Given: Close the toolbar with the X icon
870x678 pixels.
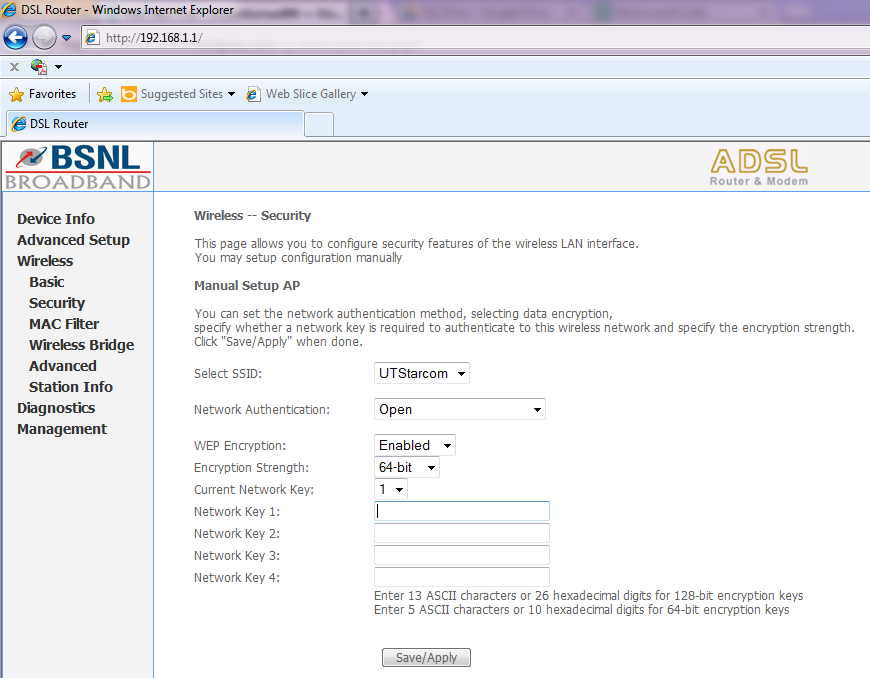Looking at the screenshot, I should (14, 67).
